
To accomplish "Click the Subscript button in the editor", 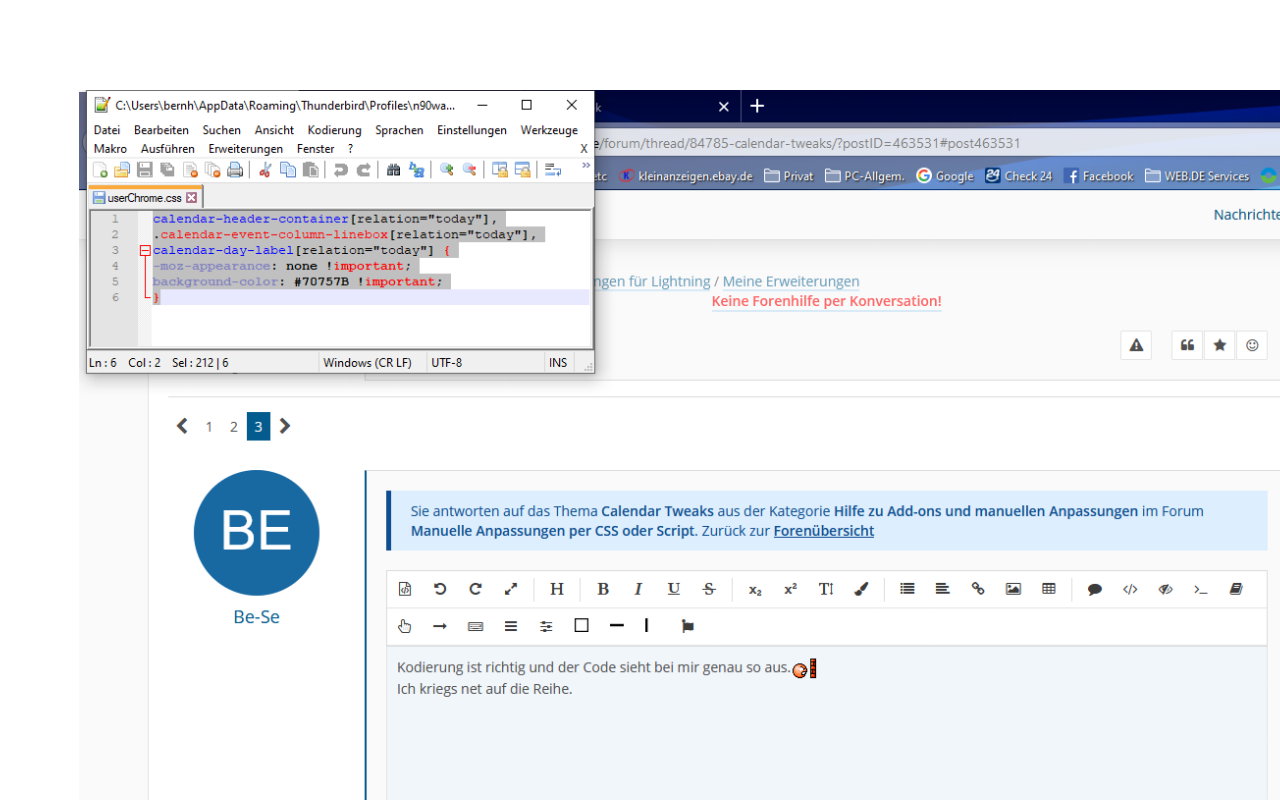I will 755,589.
